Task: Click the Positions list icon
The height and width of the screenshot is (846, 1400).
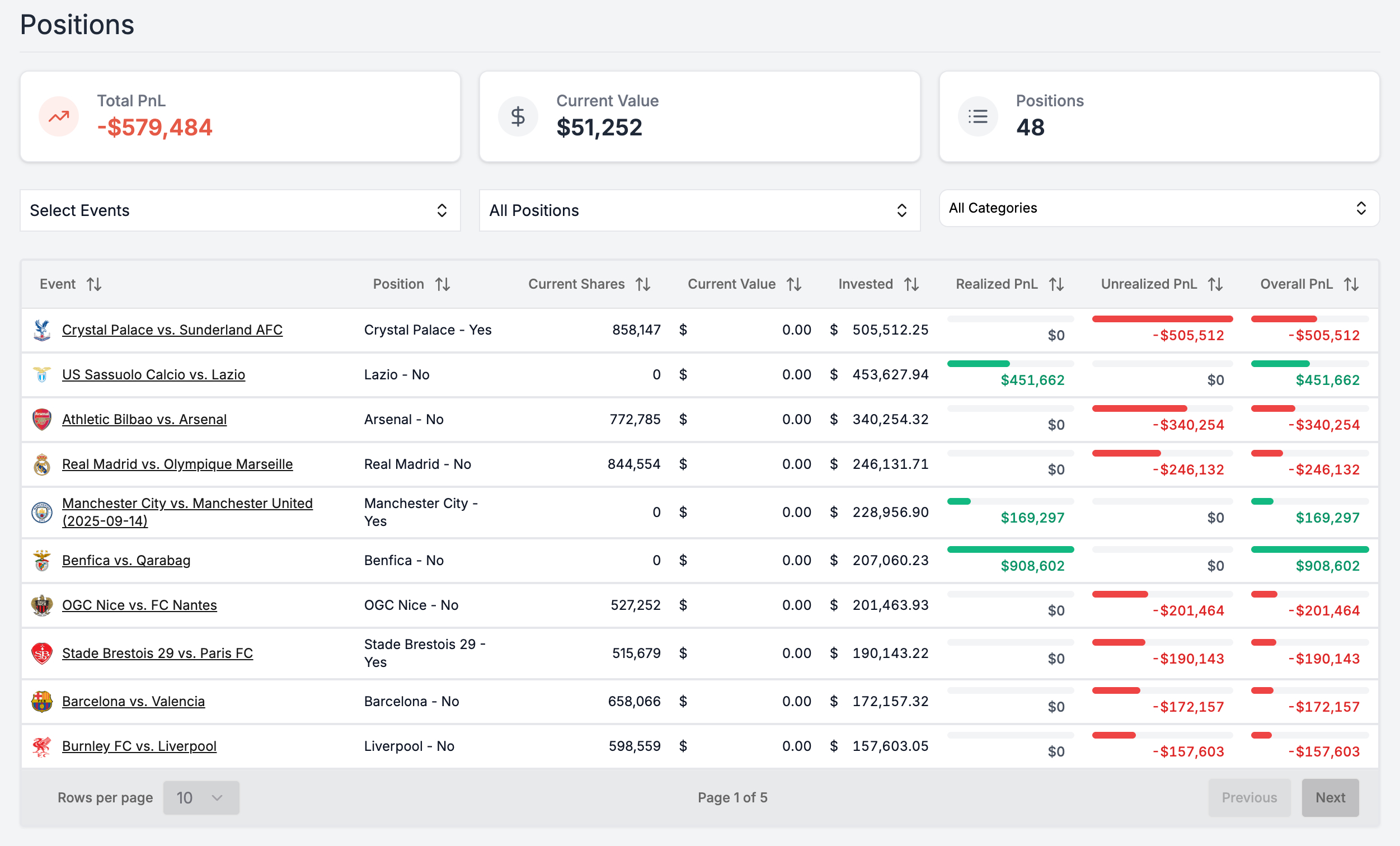Action: (978, 116)
